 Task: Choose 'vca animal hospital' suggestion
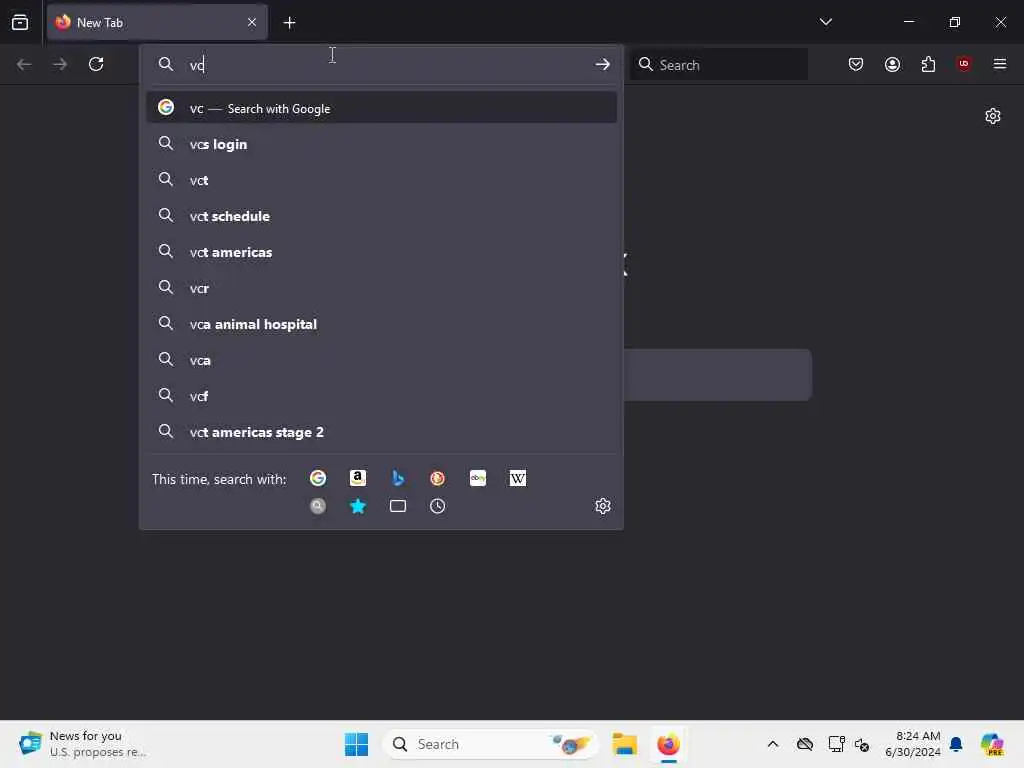[x=381, y=324]
